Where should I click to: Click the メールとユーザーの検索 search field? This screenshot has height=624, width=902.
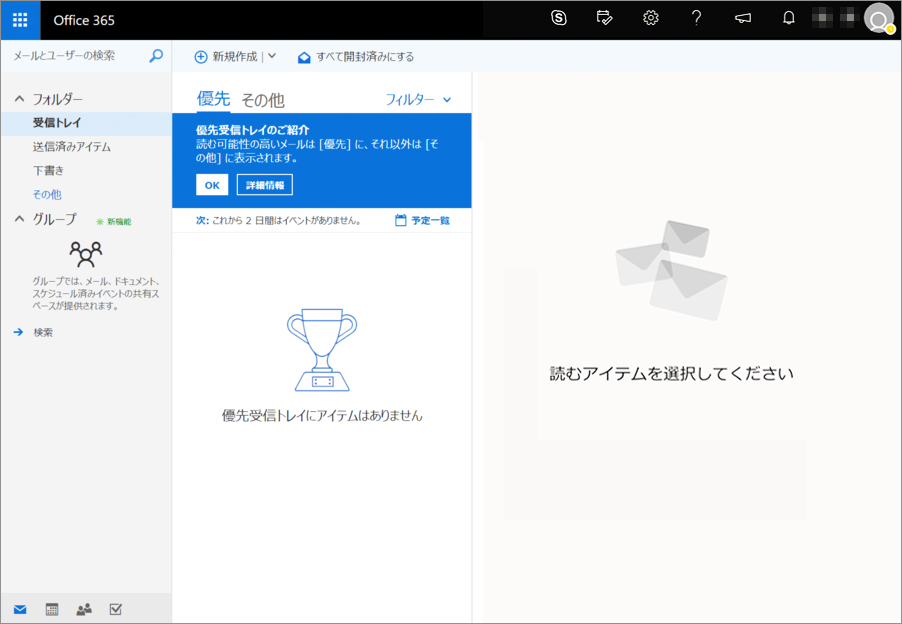click(75, 56)
